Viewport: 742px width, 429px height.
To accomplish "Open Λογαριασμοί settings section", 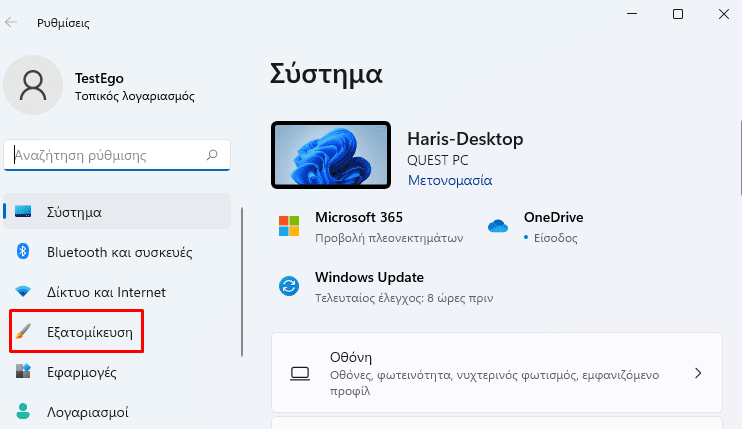I will 117,411.
